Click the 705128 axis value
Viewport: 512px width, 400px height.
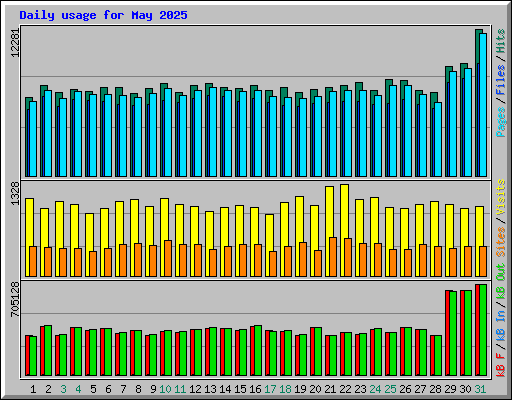[15, 300]
